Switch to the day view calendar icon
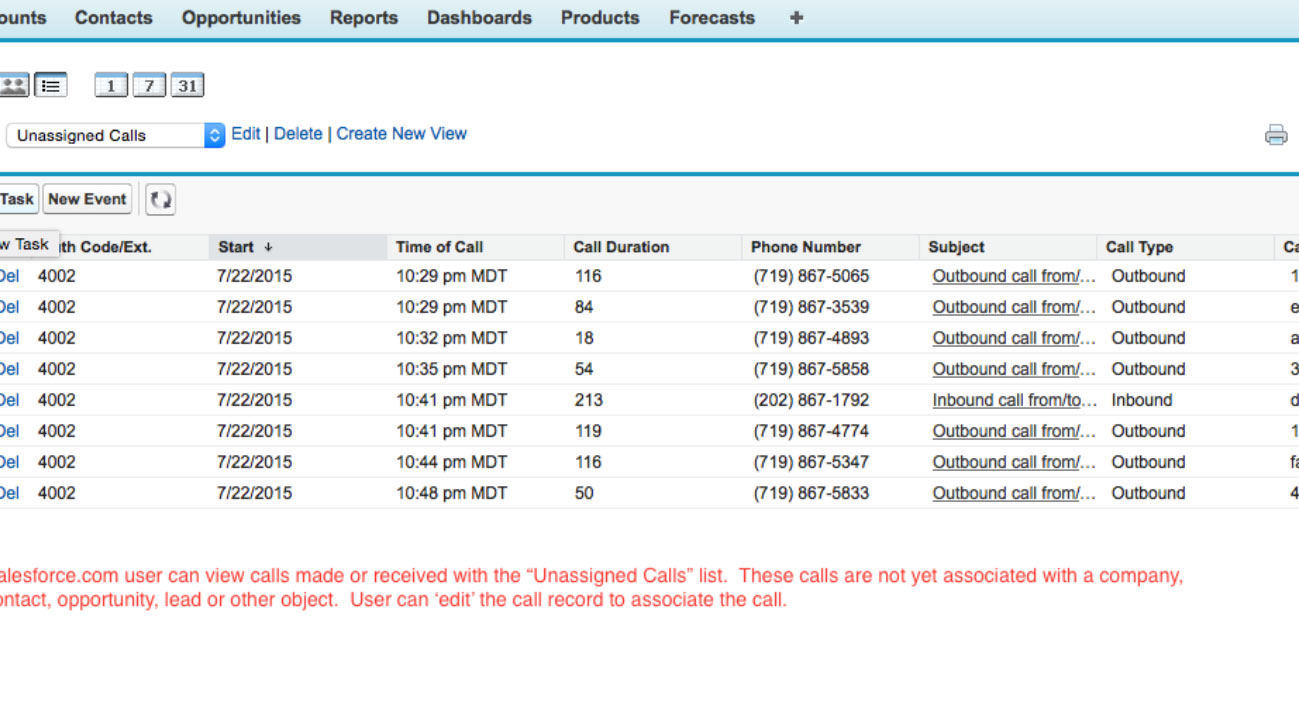 click(111, 85)
